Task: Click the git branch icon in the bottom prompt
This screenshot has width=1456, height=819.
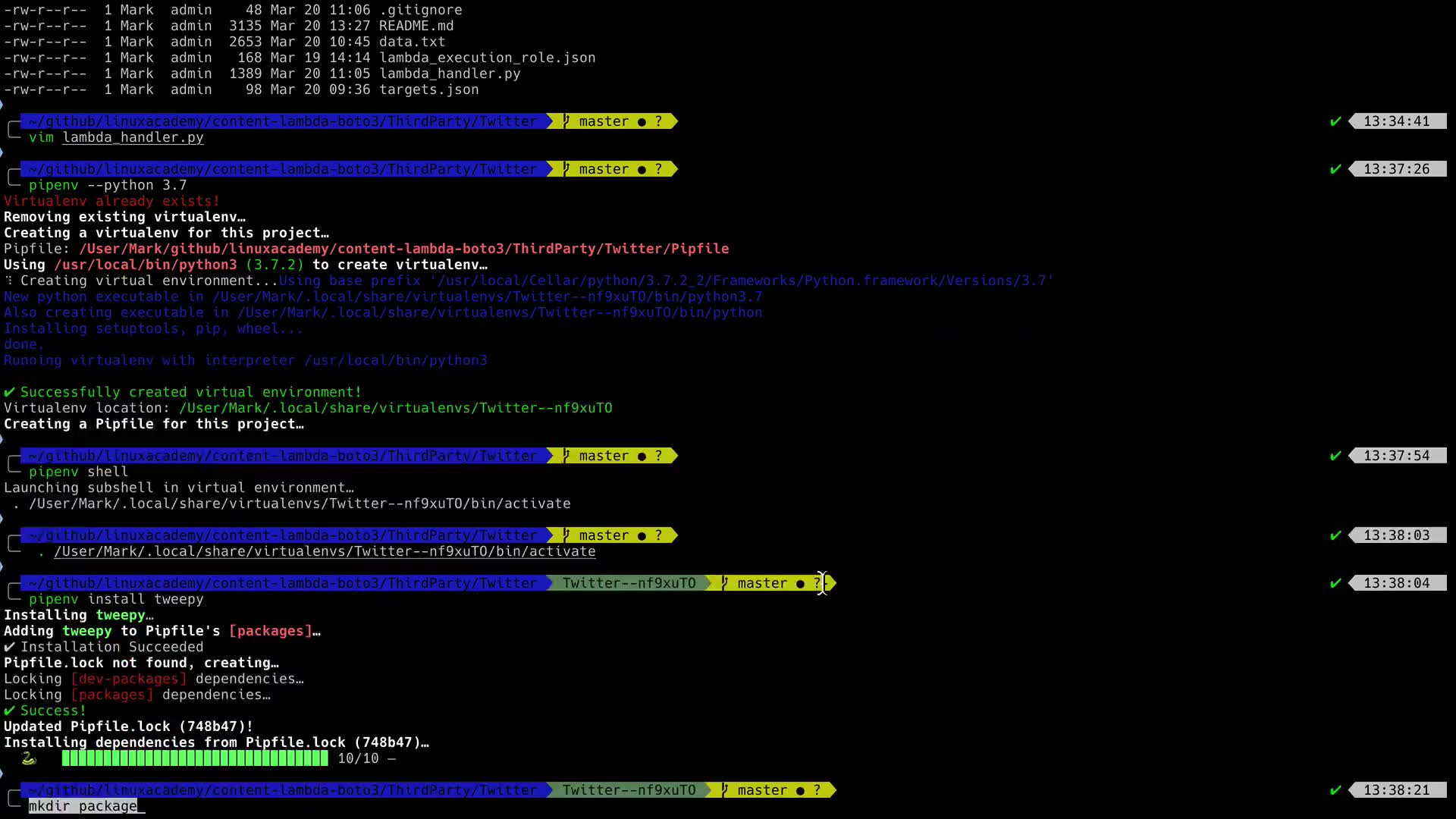Action: click(x=725, y=790)
